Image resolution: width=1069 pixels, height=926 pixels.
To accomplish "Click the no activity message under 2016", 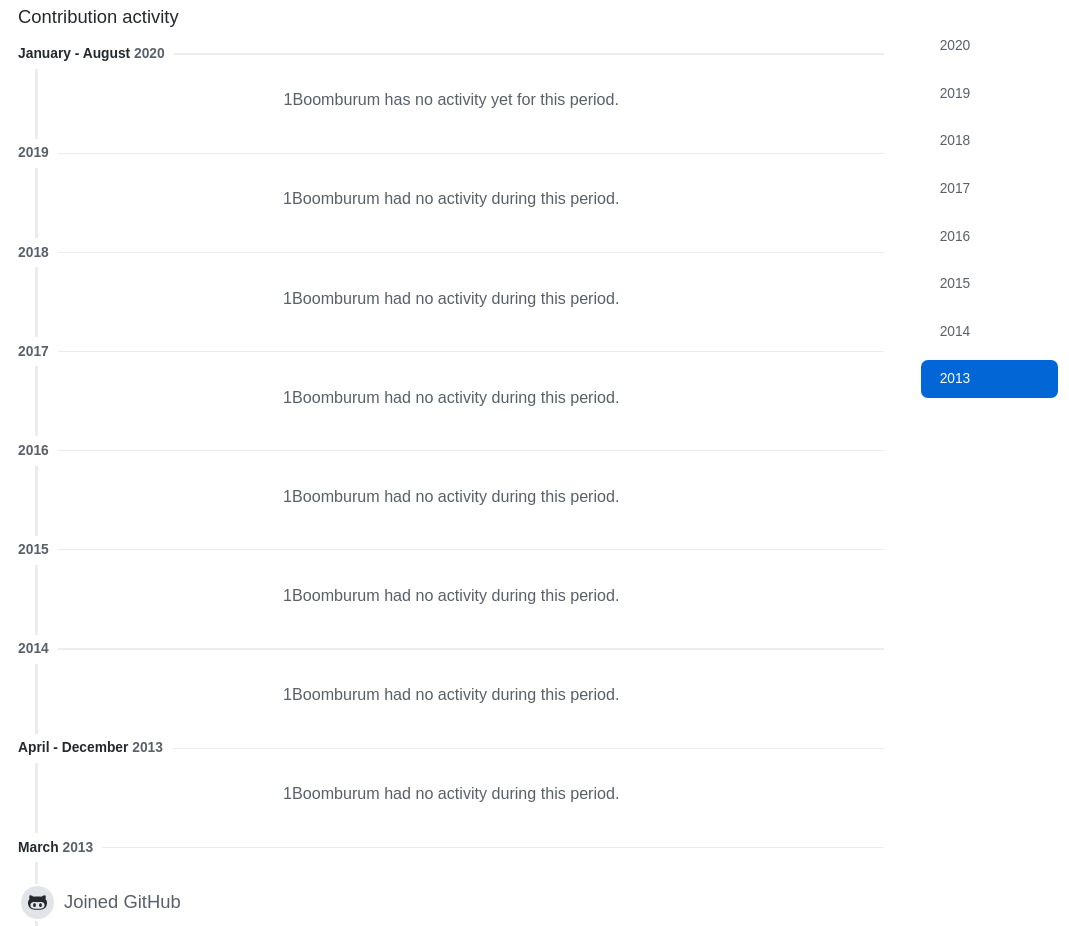I will 451,496.
